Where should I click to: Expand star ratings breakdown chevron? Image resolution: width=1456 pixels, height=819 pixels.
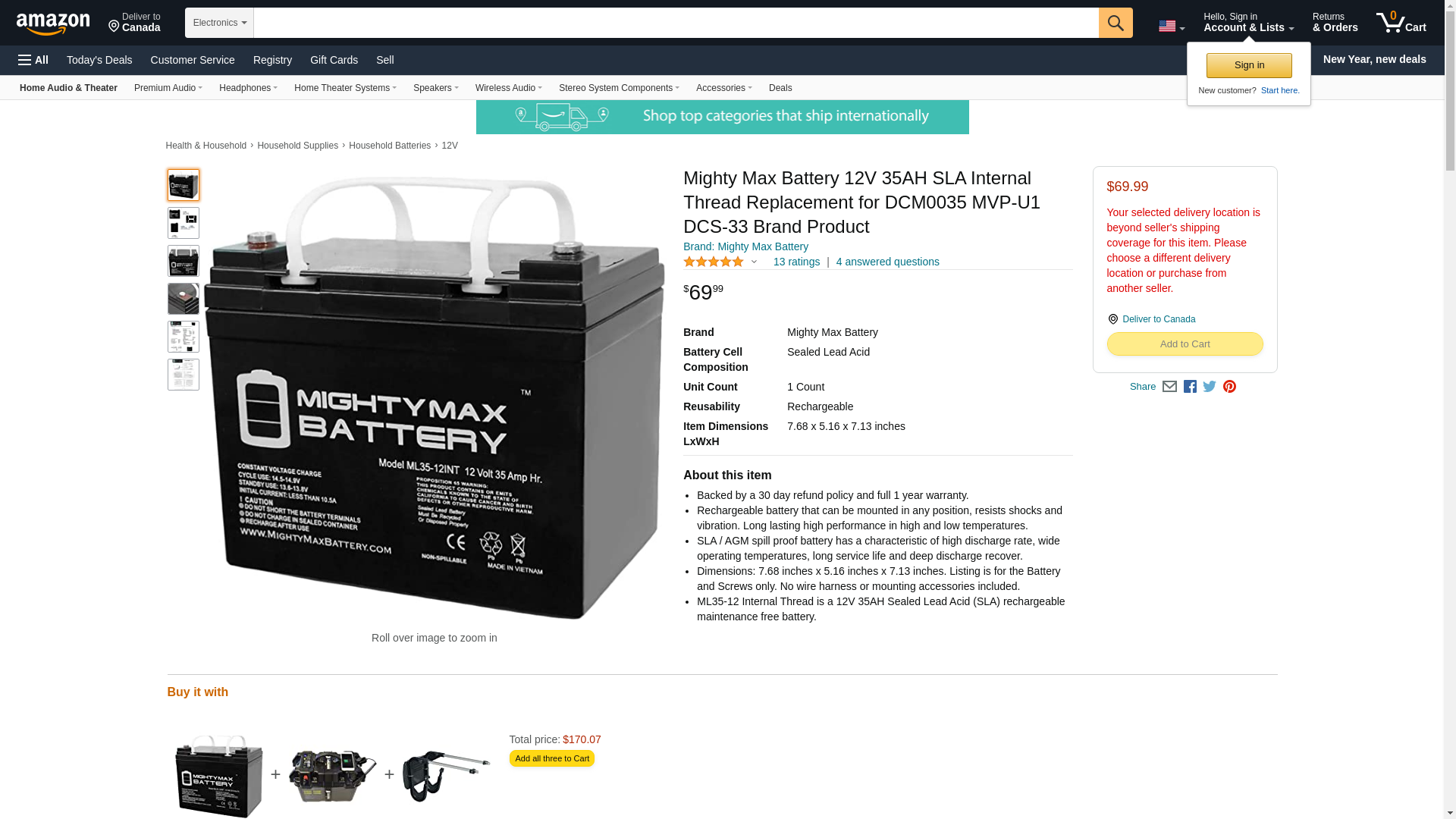[x=754, y=262]
